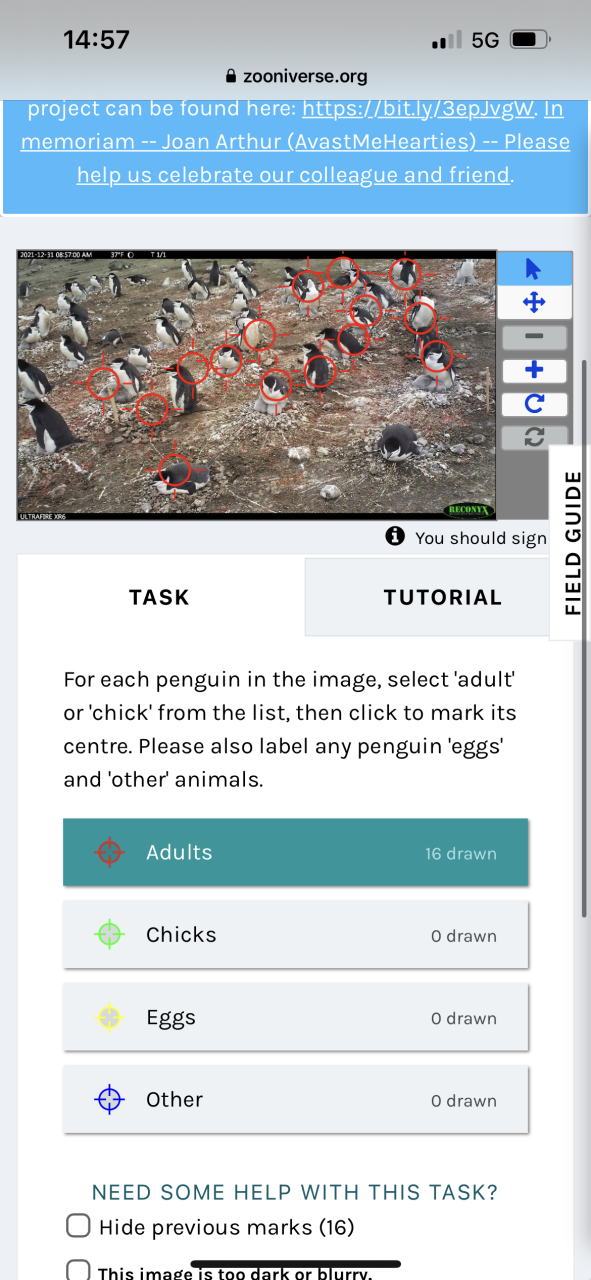Select the pan move tool
The width and height of the screenshot is (591, 1280).
[534, 303]
